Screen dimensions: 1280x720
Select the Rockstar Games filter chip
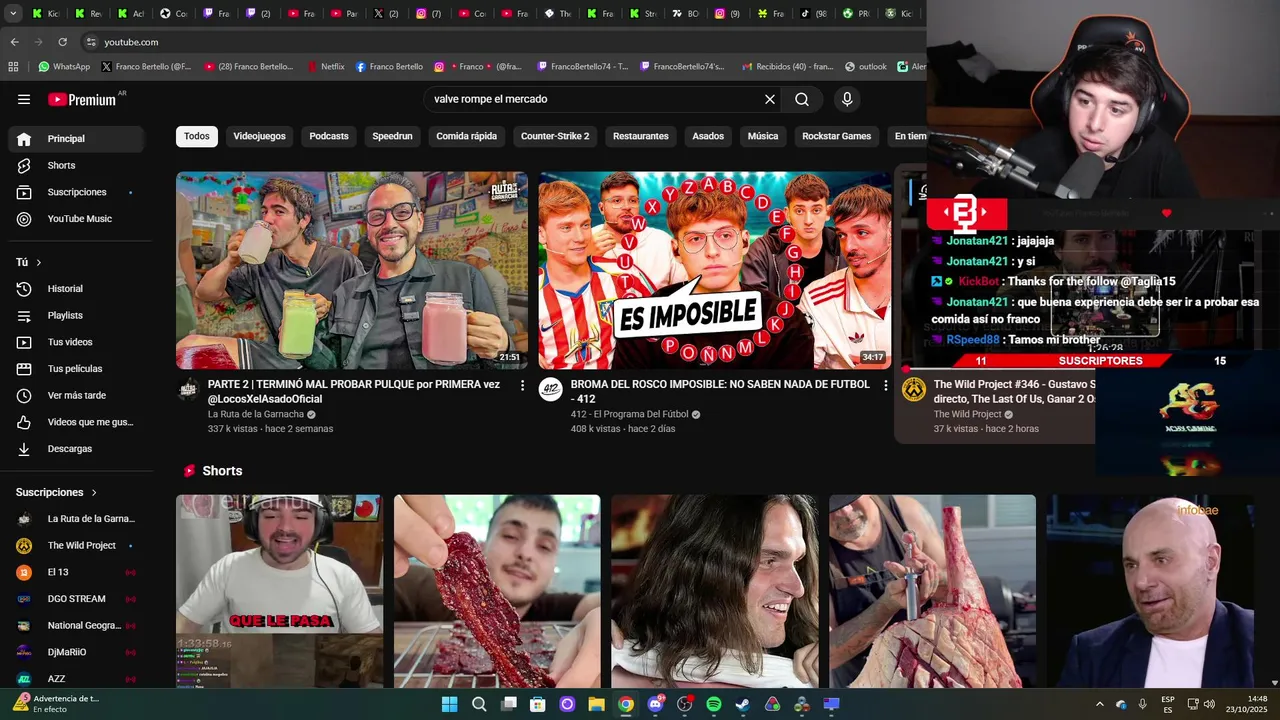click(836, 136)
